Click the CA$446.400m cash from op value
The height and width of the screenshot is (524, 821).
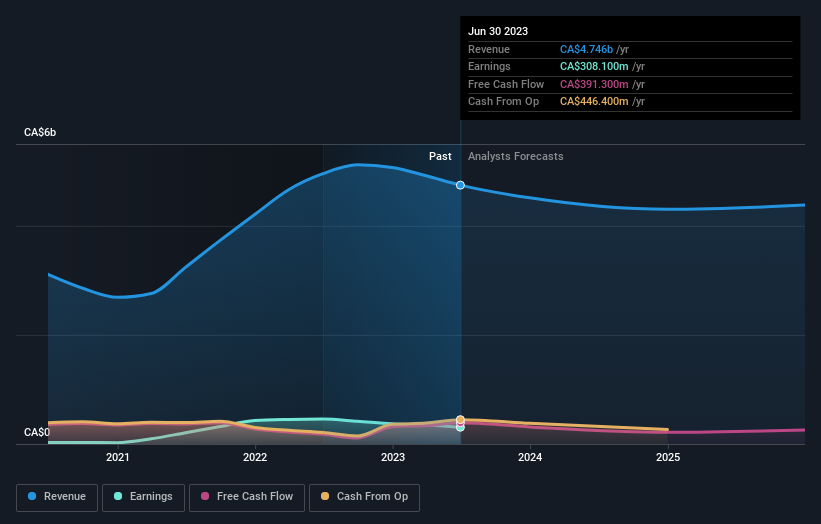[x=594, y=102]
